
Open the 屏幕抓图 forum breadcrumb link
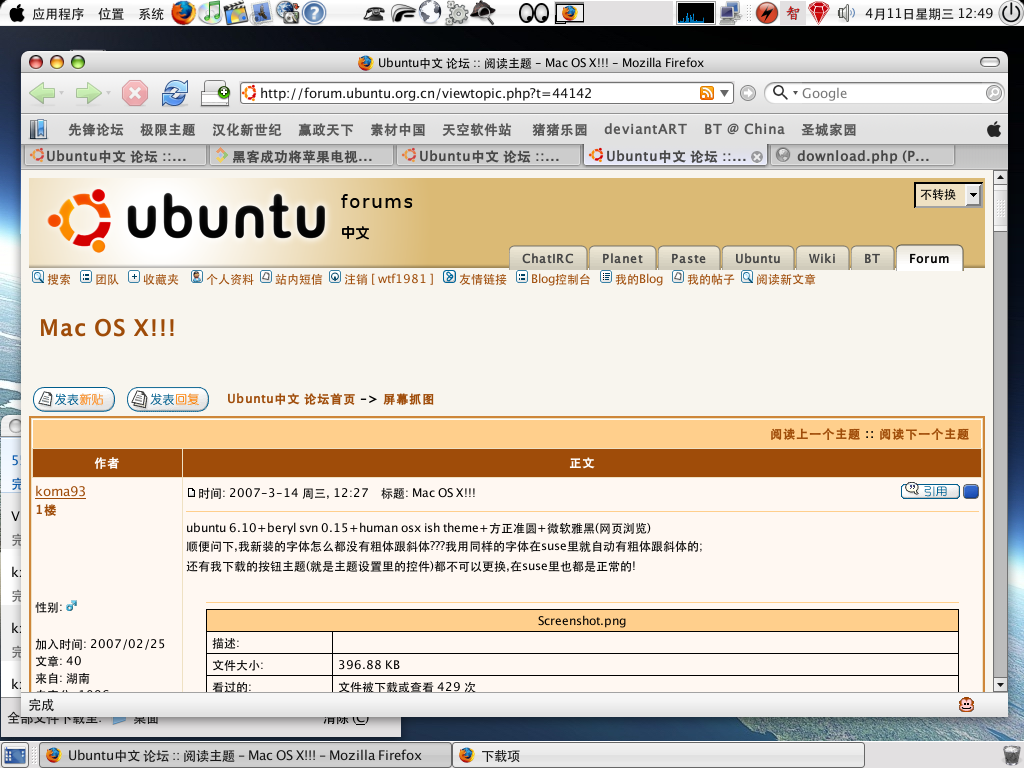[x=408, y=399]
